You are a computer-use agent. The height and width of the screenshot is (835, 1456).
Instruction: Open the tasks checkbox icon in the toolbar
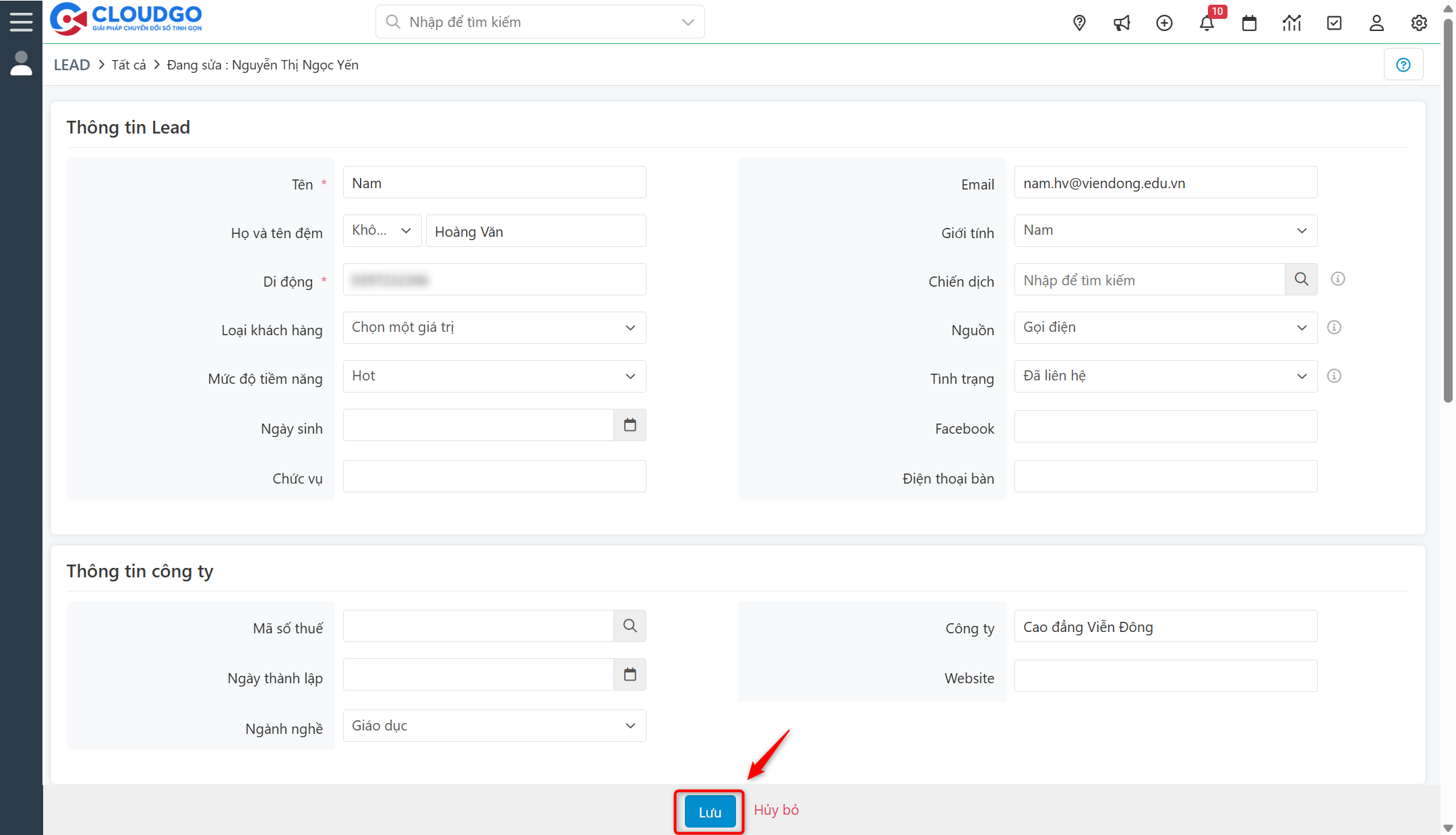tap(1334, 22)
